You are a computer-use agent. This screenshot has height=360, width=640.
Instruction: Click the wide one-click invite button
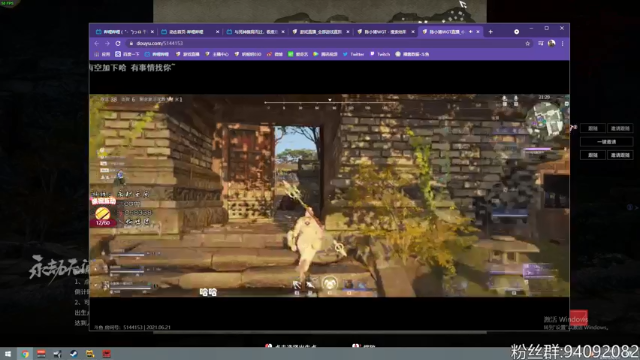[x=607, y=142]
